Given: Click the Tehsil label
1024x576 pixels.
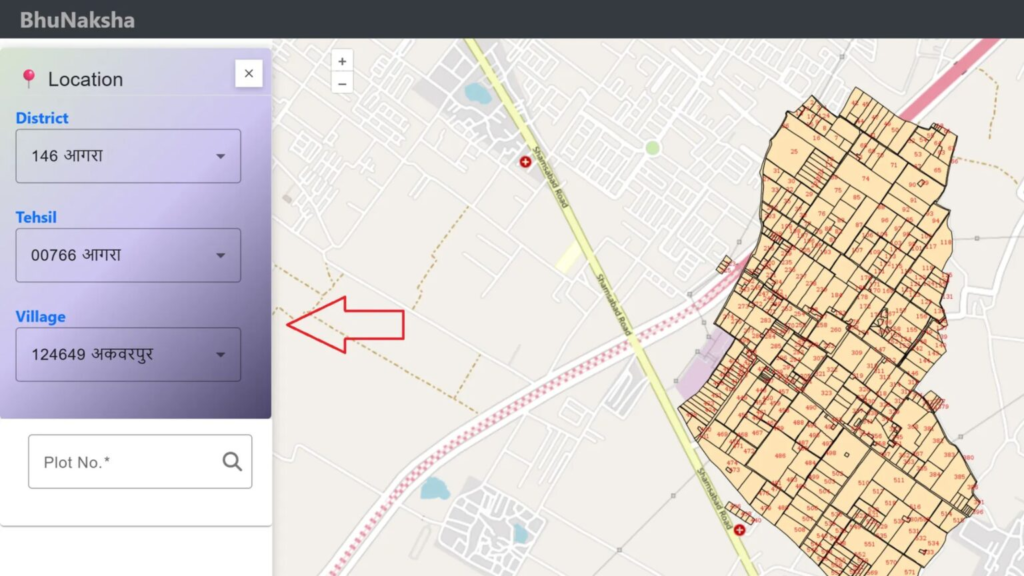Looking at the screenshot, I should pos(36,217).
